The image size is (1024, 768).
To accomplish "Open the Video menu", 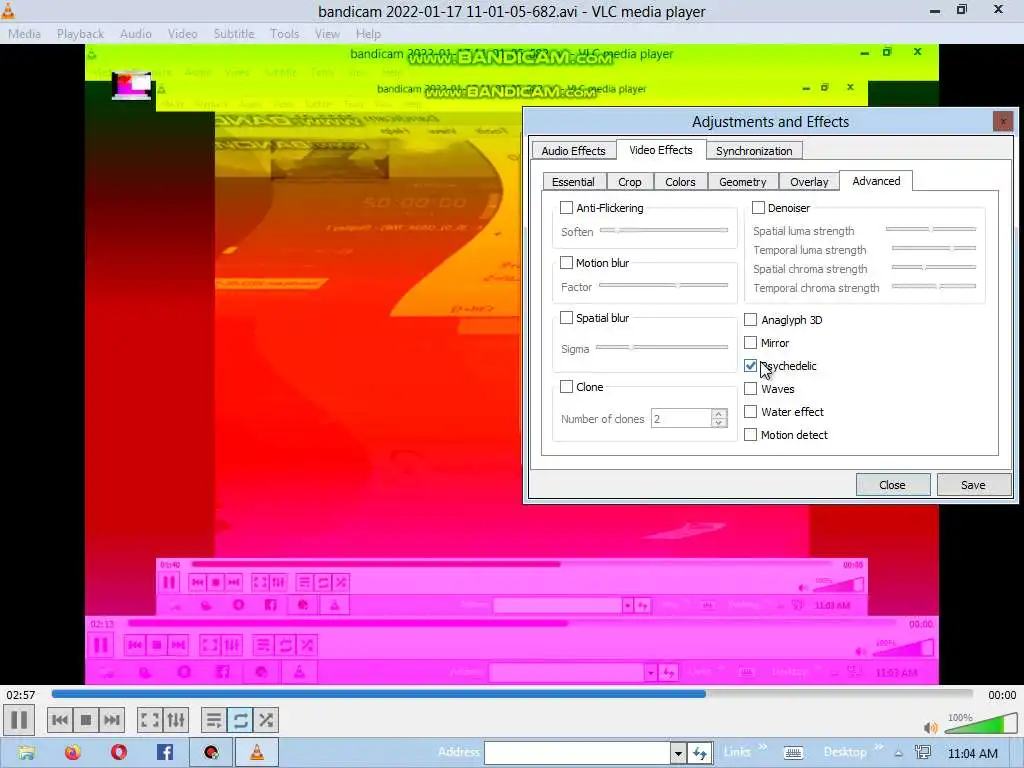I will (x=182, y=33).
